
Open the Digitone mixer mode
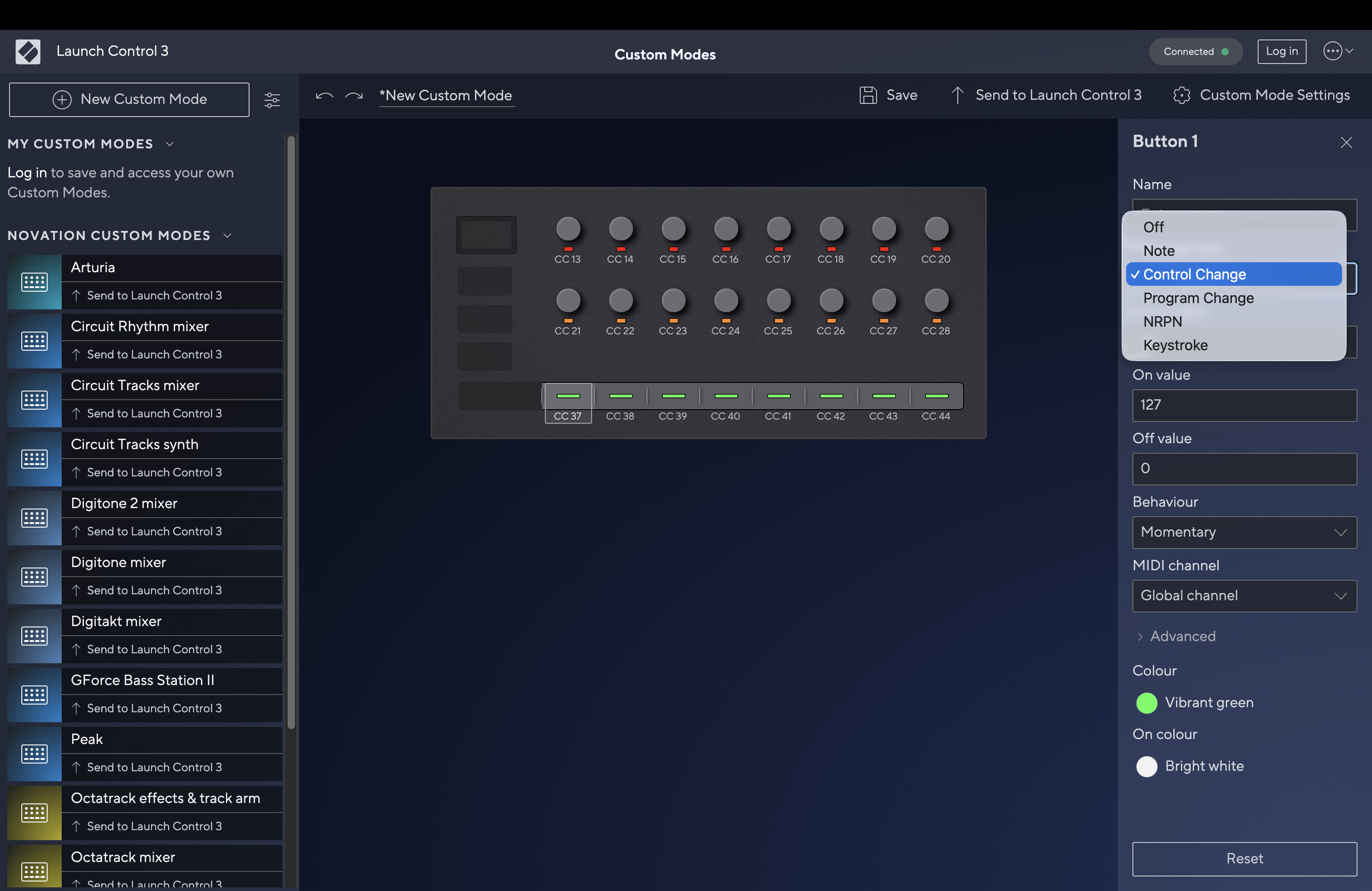pos(172,563)
